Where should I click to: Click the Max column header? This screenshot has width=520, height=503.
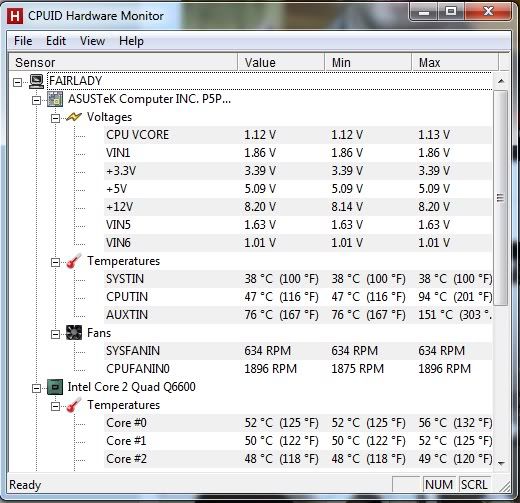coord(455,62)
